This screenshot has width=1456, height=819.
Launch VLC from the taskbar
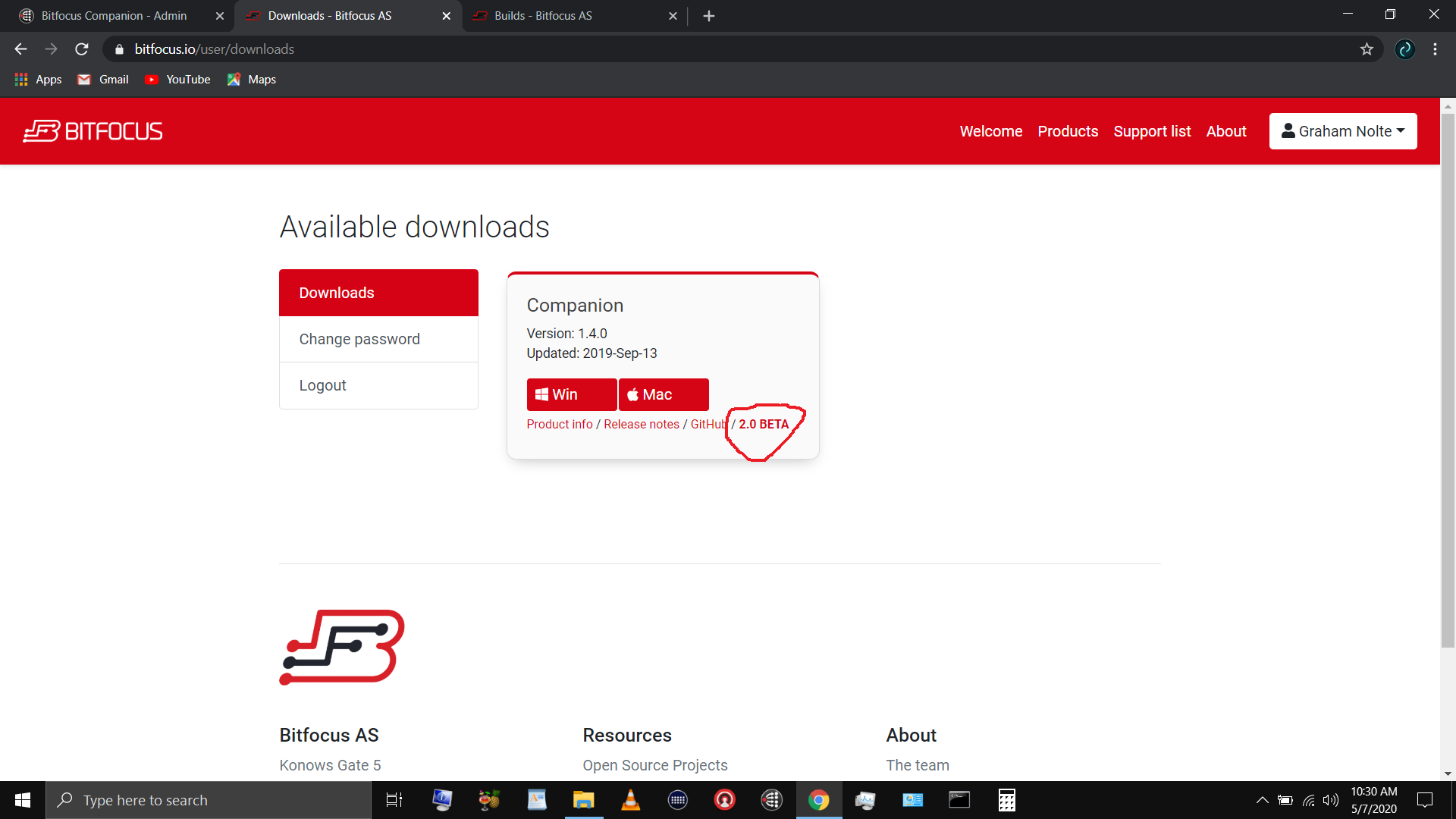630,800
